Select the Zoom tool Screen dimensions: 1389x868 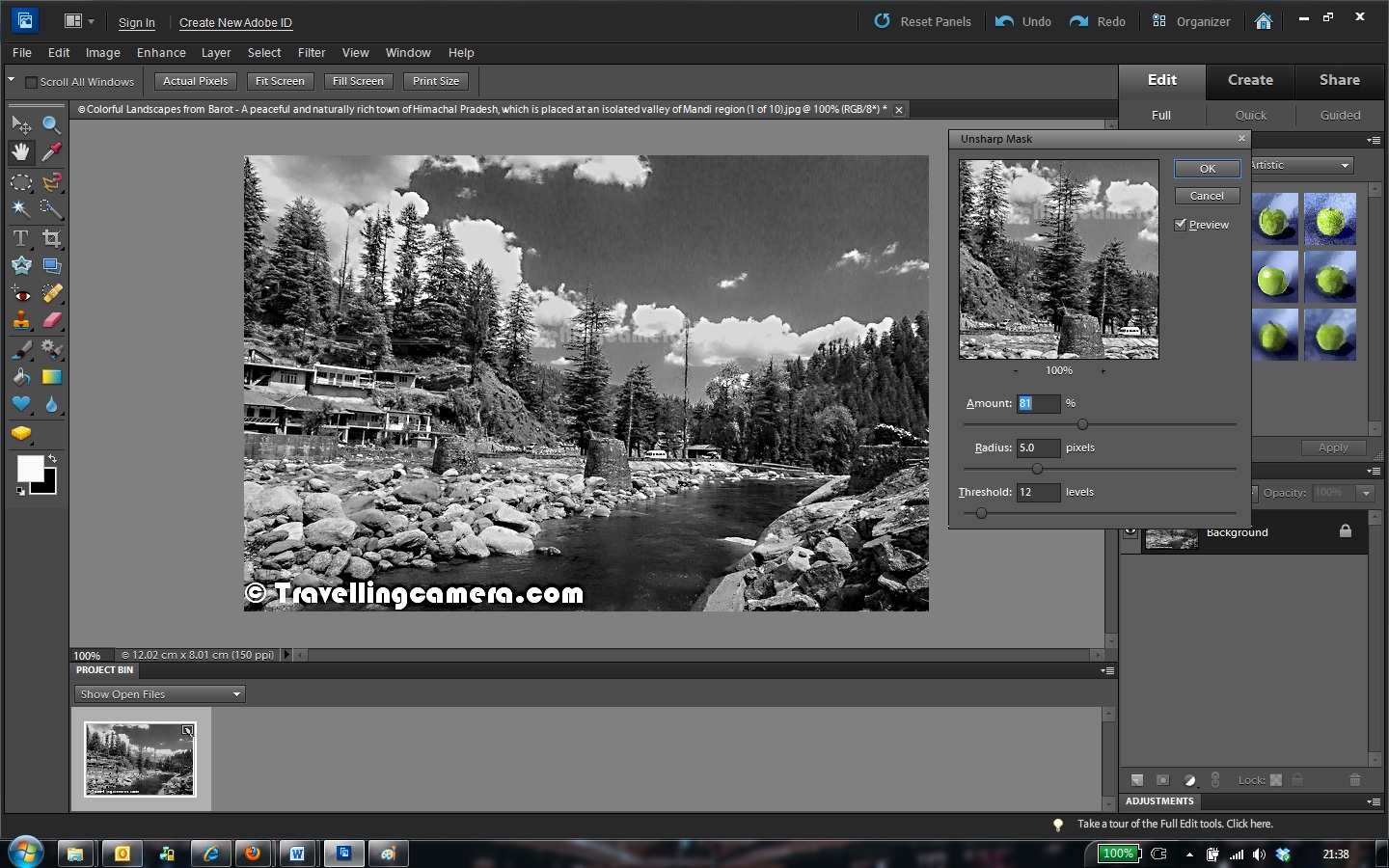point(51,123)
